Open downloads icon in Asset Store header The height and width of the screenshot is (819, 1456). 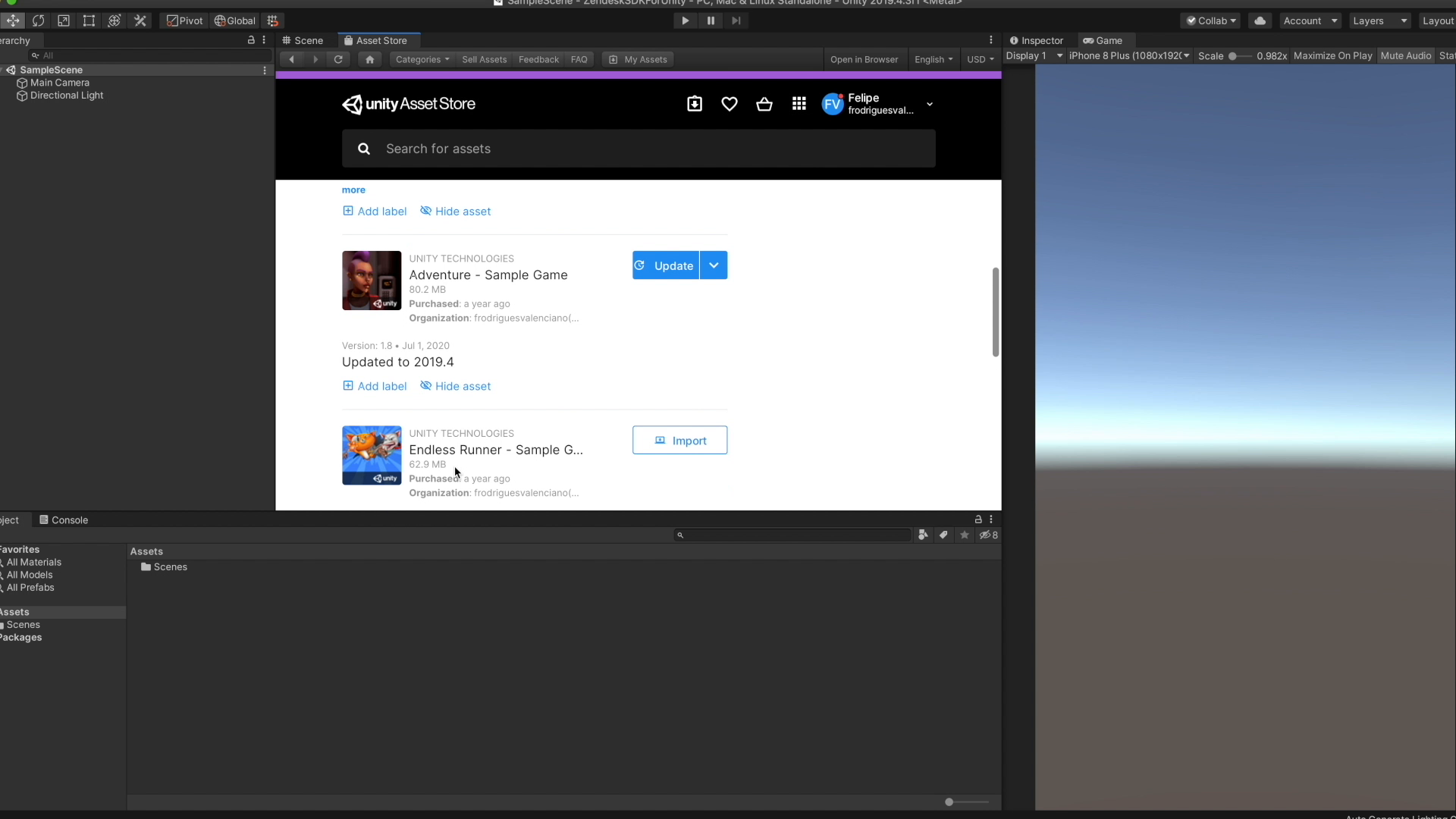[695, 104]
